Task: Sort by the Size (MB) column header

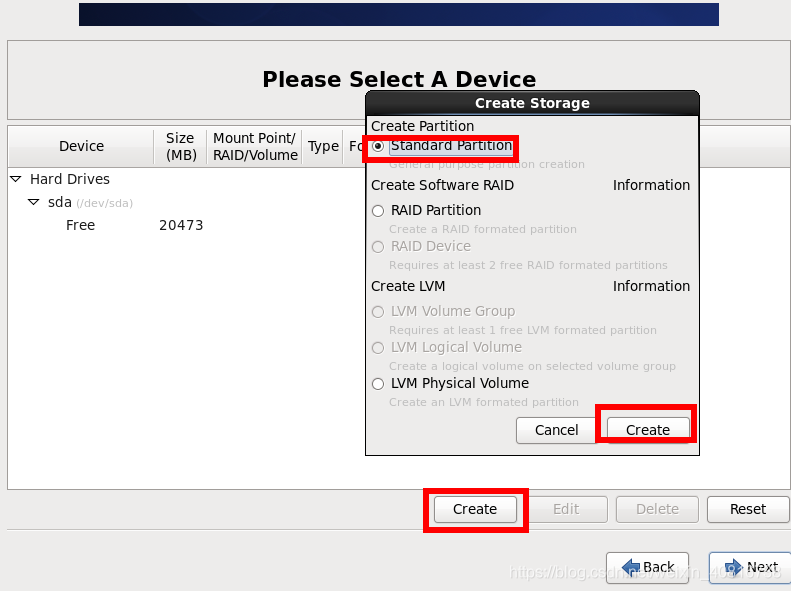Action: point(181,146)
